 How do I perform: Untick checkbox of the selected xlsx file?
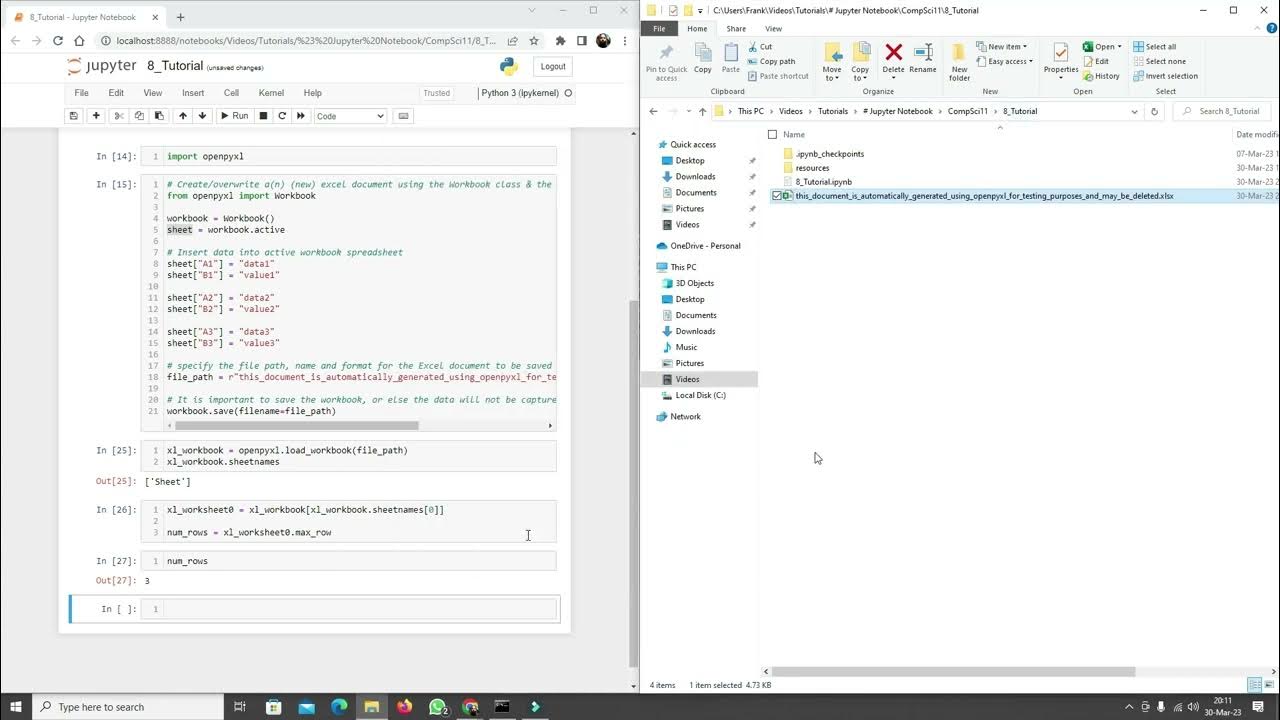point(776,196)
